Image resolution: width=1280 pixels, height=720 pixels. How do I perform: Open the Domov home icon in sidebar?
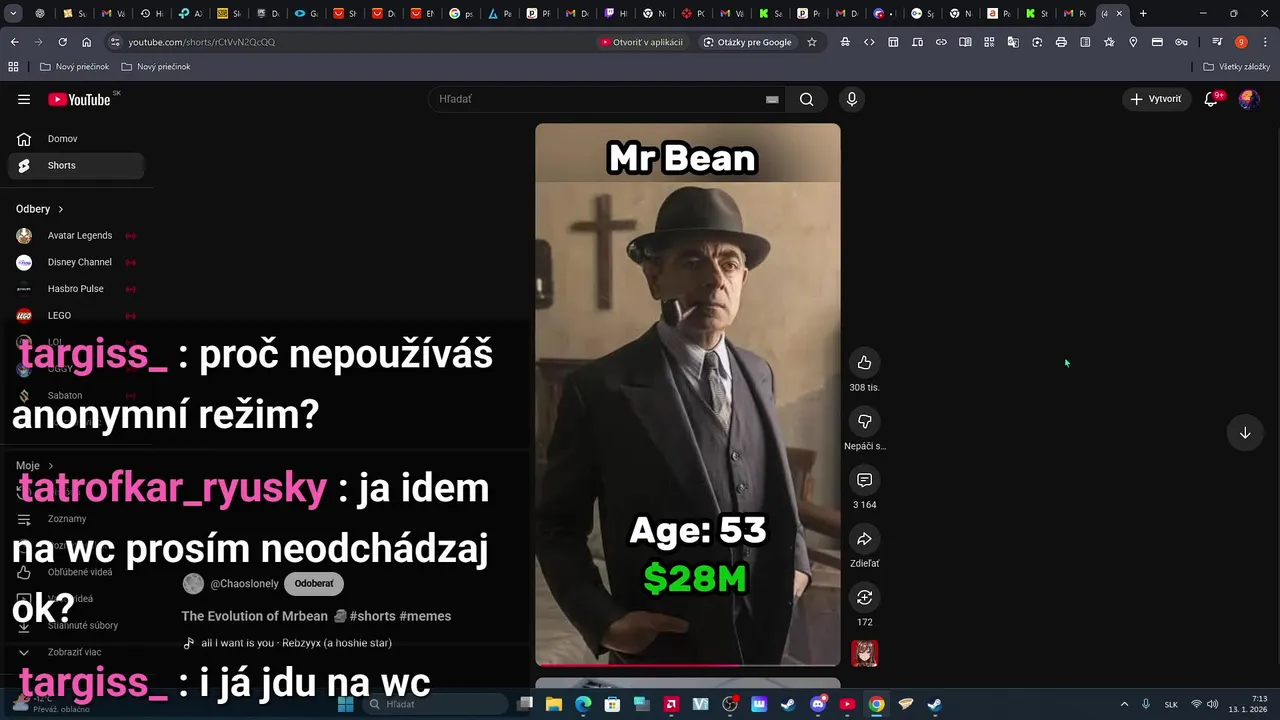[x=24, y=139]
